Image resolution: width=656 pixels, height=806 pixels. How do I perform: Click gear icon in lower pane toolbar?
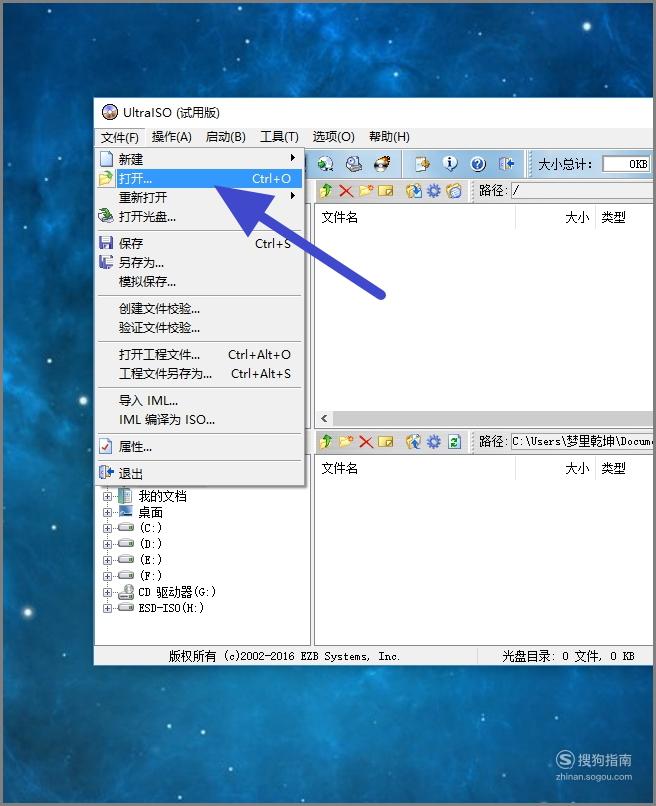tap(434, 442)
